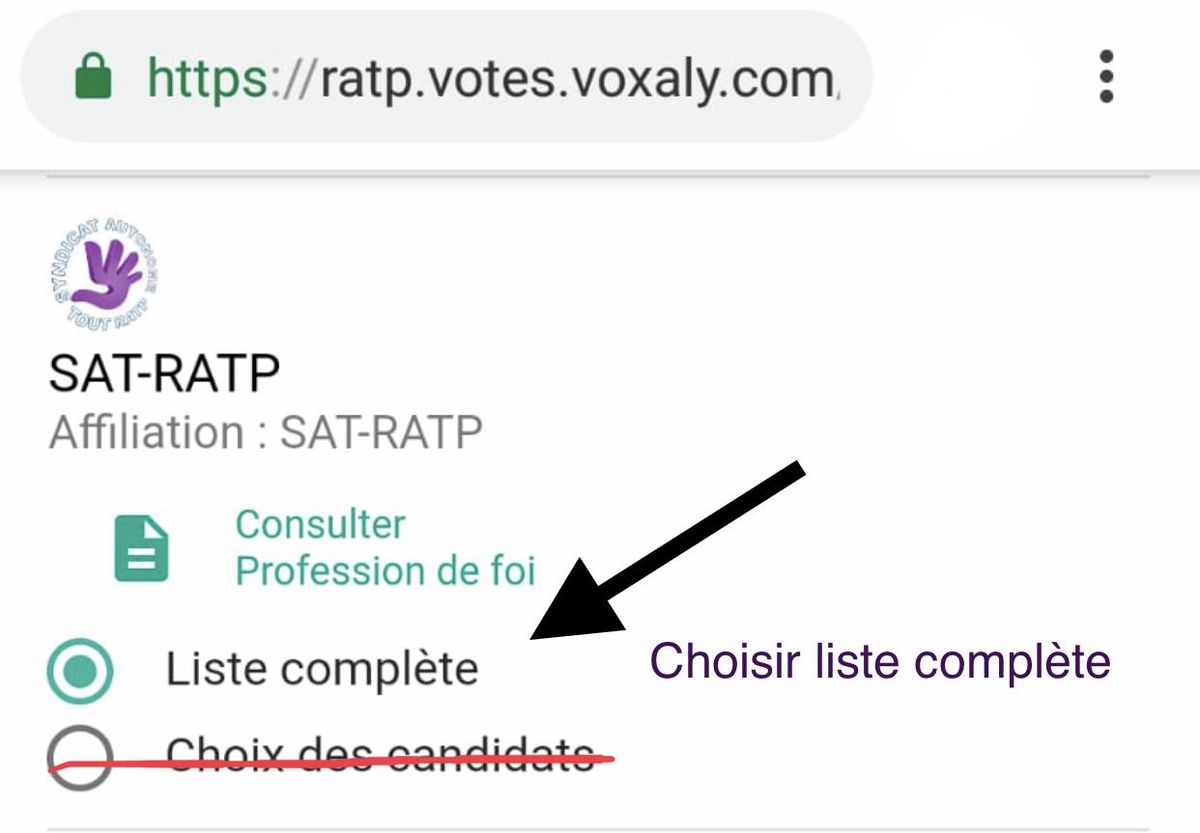Click the purple Choisir liste complète note
1200x833 pixels.
(x=880, y=661)
